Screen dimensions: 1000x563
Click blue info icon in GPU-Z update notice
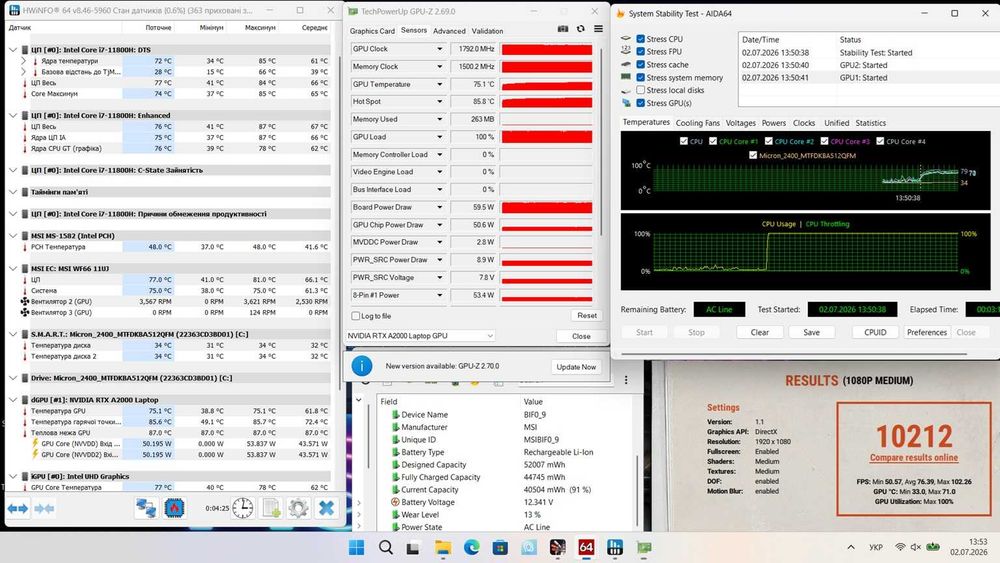click(x=362, y=366)
